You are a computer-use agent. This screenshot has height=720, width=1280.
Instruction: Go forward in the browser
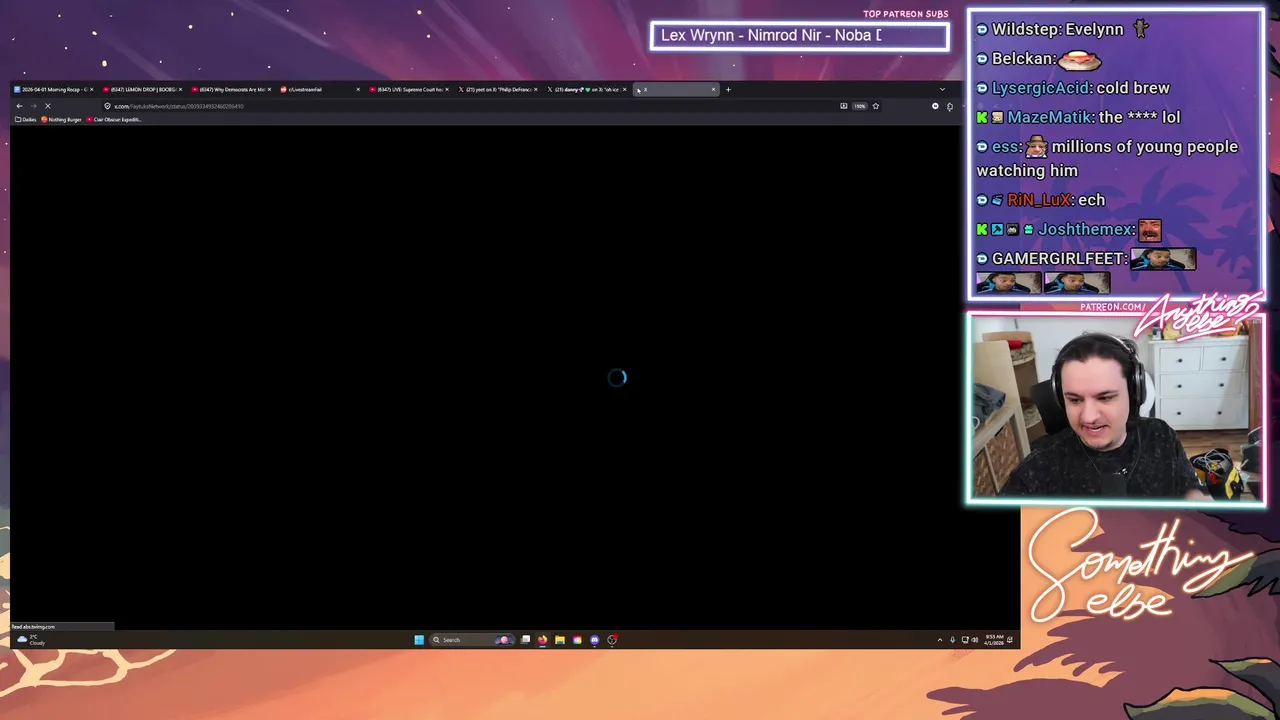[x=33, y=106]
